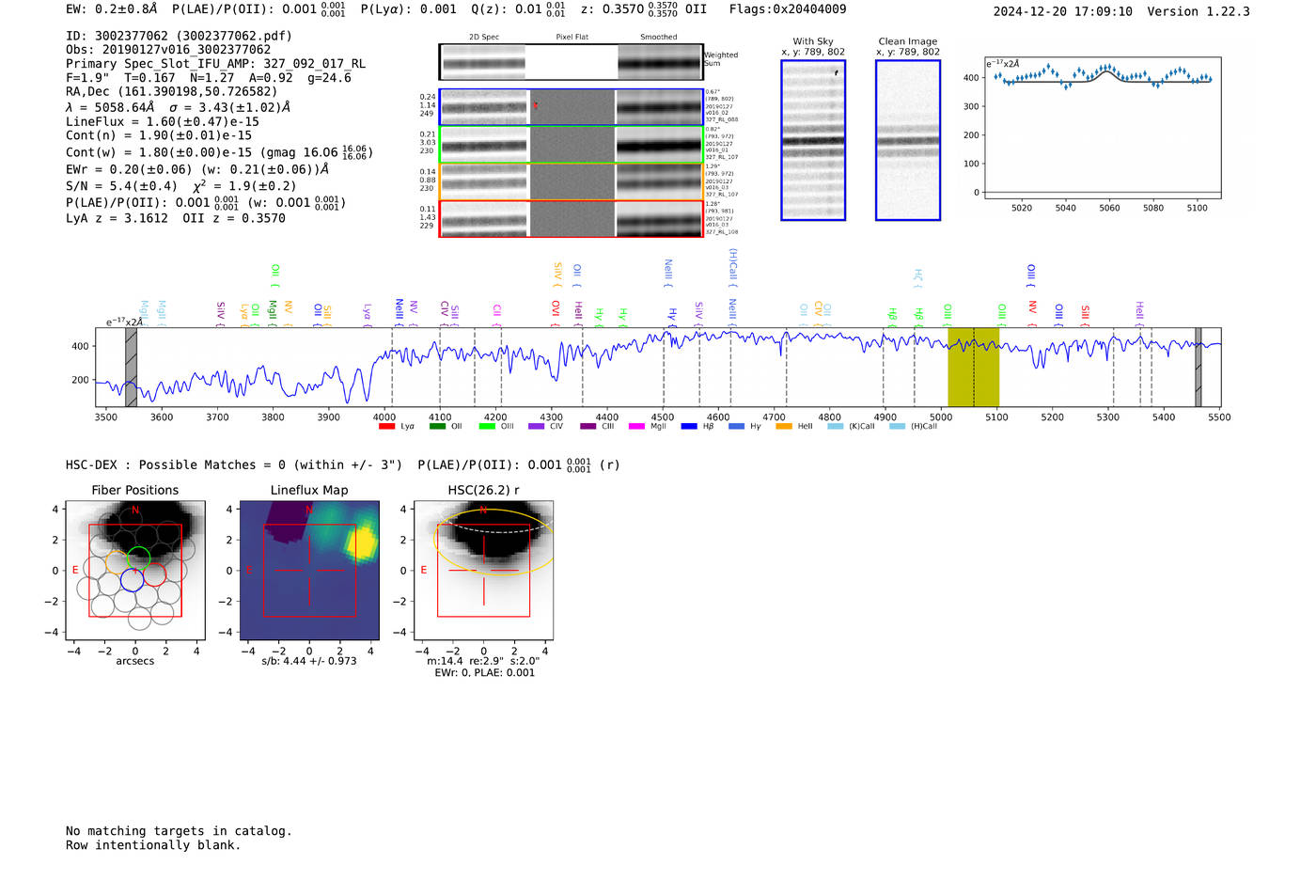Click the orange fiber circle in Fiber Positions
Screen dimensions: 1316x896
(117, 563)
